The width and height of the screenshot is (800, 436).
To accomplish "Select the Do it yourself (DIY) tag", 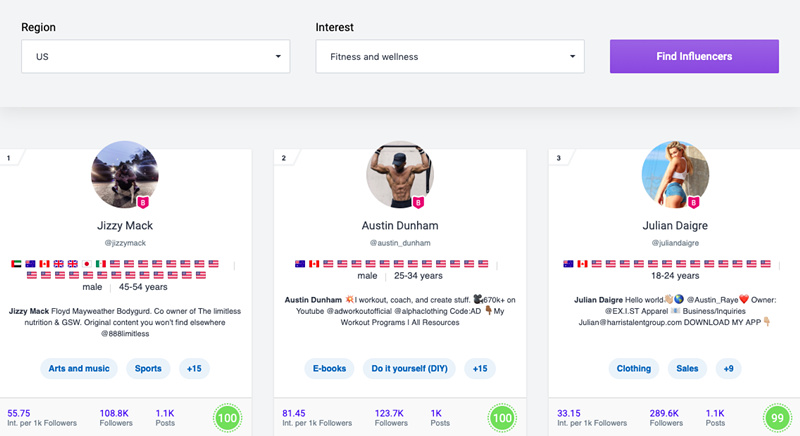I will tap(407, 368).
